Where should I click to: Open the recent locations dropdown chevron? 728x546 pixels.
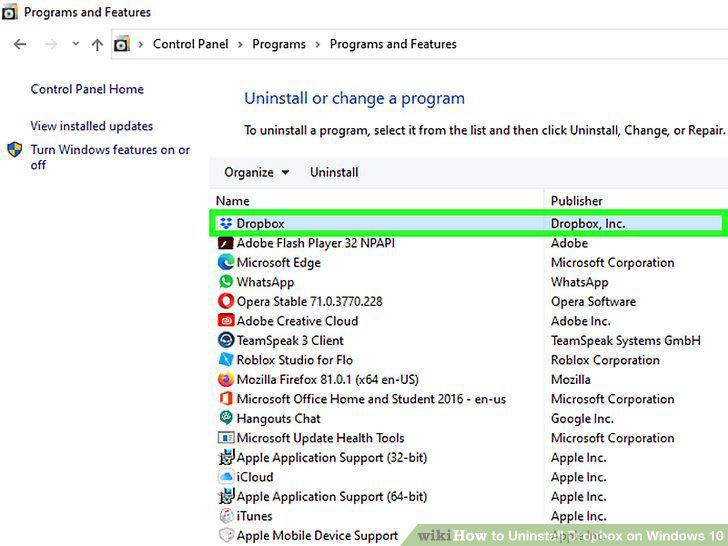click(x=76, y=44)
